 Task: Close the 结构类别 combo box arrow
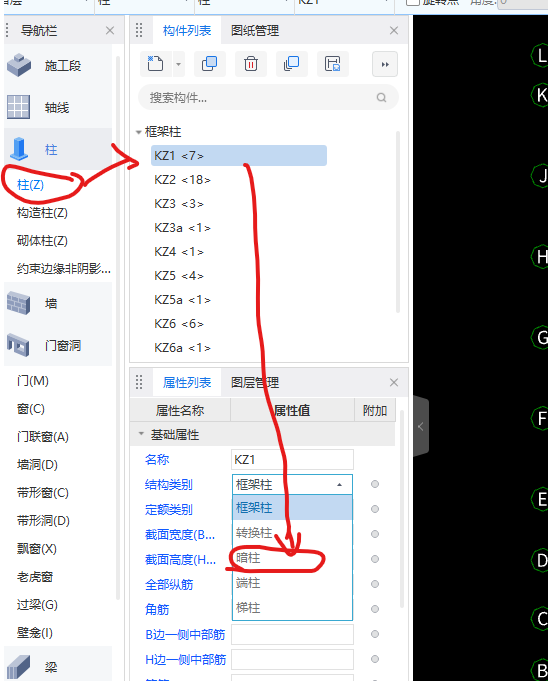339,484
